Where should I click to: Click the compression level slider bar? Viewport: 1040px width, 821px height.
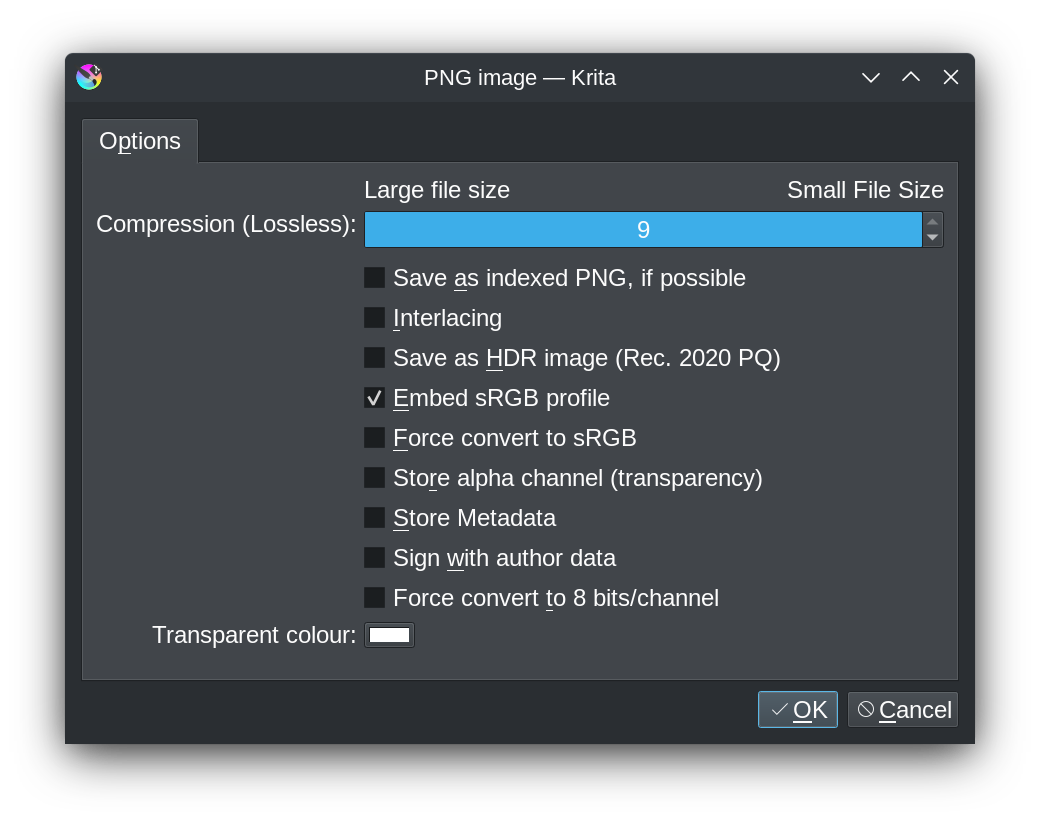click(x=643, y=229)
